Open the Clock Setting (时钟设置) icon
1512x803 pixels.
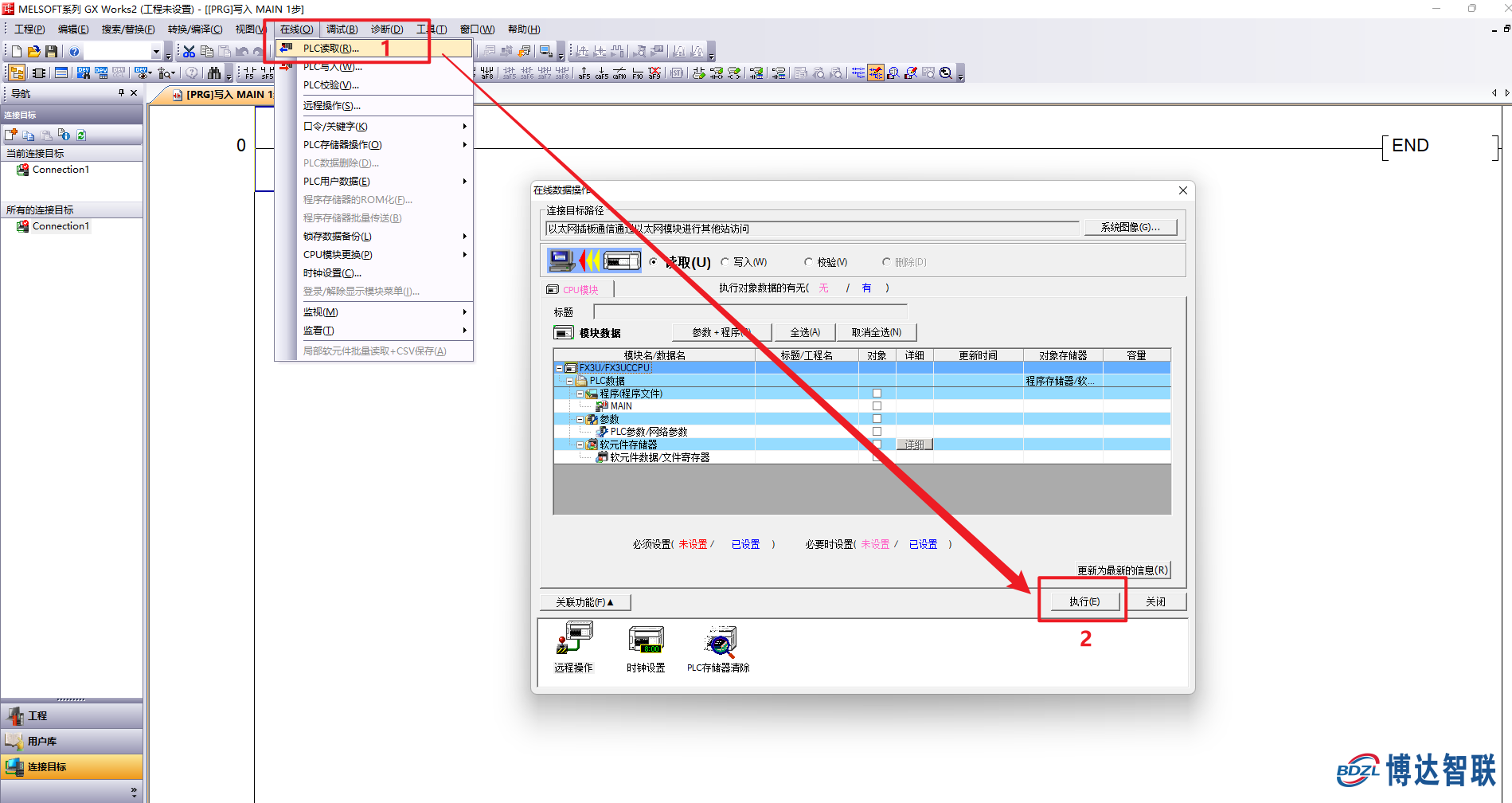click(646, 647)
